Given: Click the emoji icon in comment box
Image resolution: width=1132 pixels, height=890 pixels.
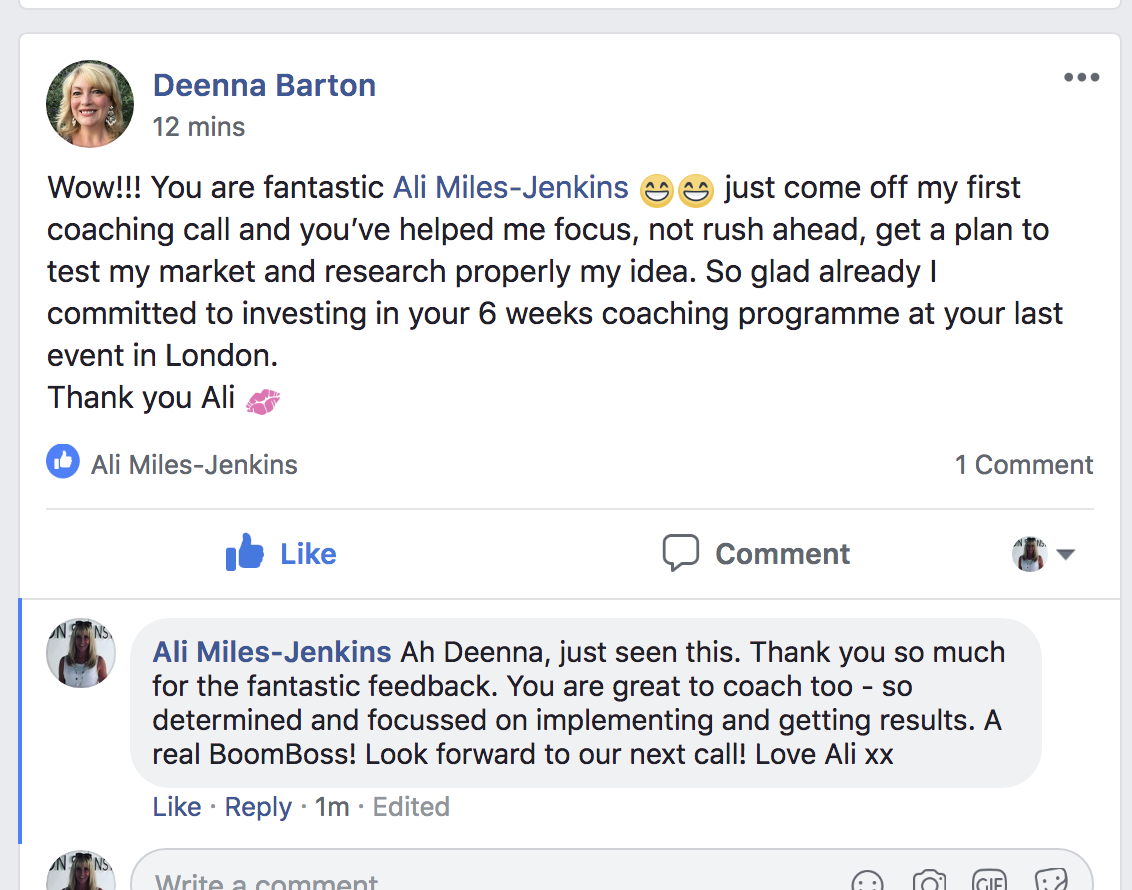Looking at the screenshot, I should click(867, 882).
